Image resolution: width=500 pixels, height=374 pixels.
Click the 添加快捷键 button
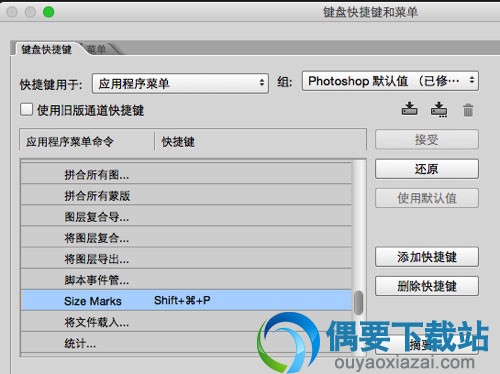pyautogui.click(x=427, y=257)
